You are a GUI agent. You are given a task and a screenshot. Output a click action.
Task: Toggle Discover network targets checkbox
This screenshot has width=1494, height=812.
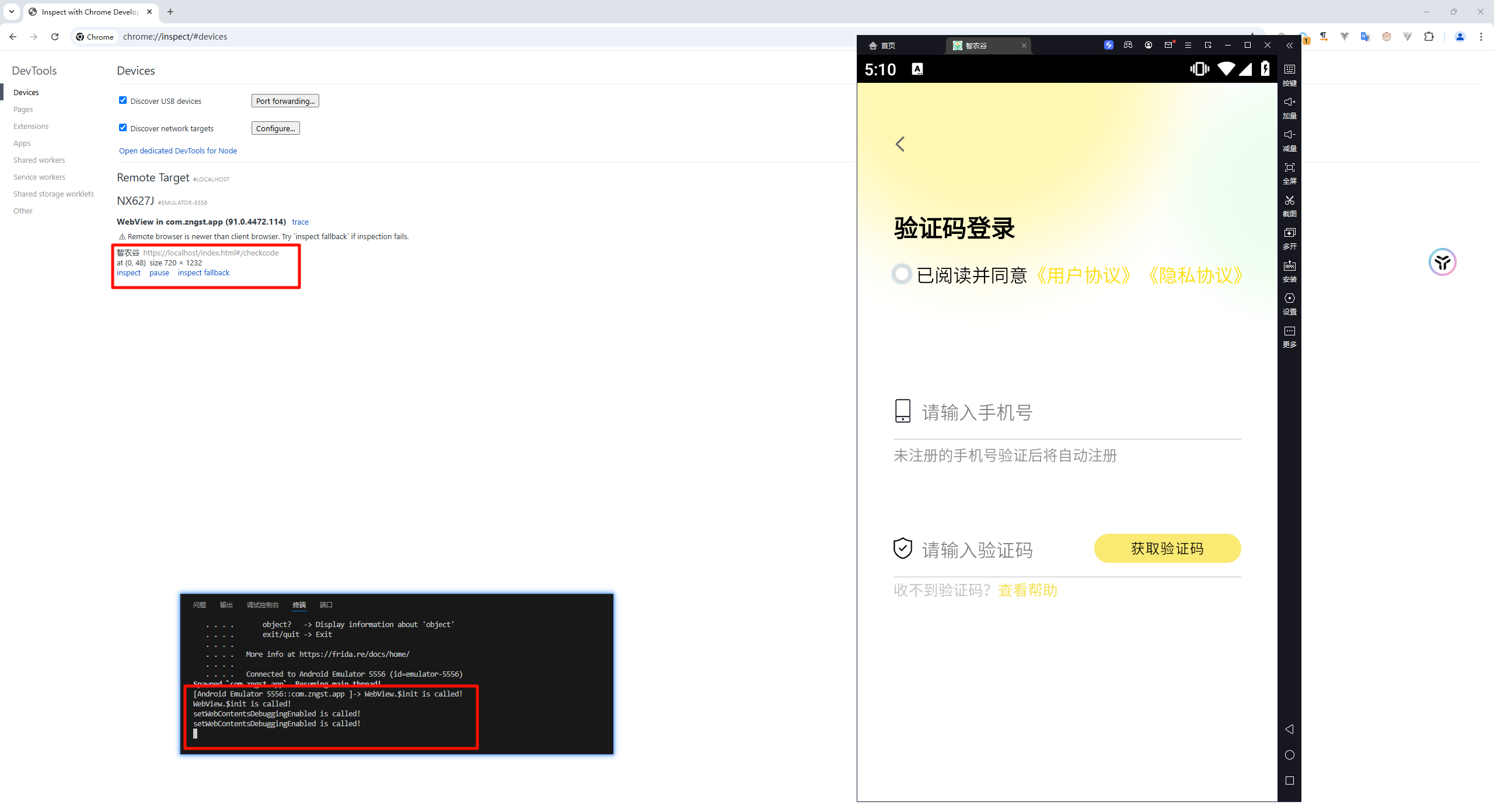click(123, 128)
